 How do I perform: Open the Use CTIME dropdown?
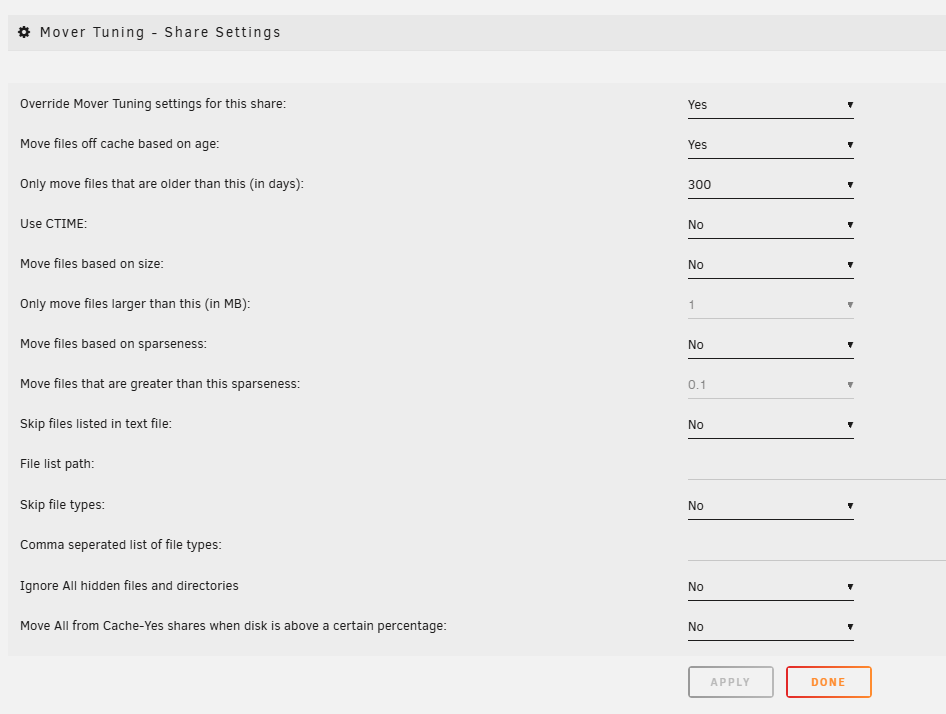[770, 225]
